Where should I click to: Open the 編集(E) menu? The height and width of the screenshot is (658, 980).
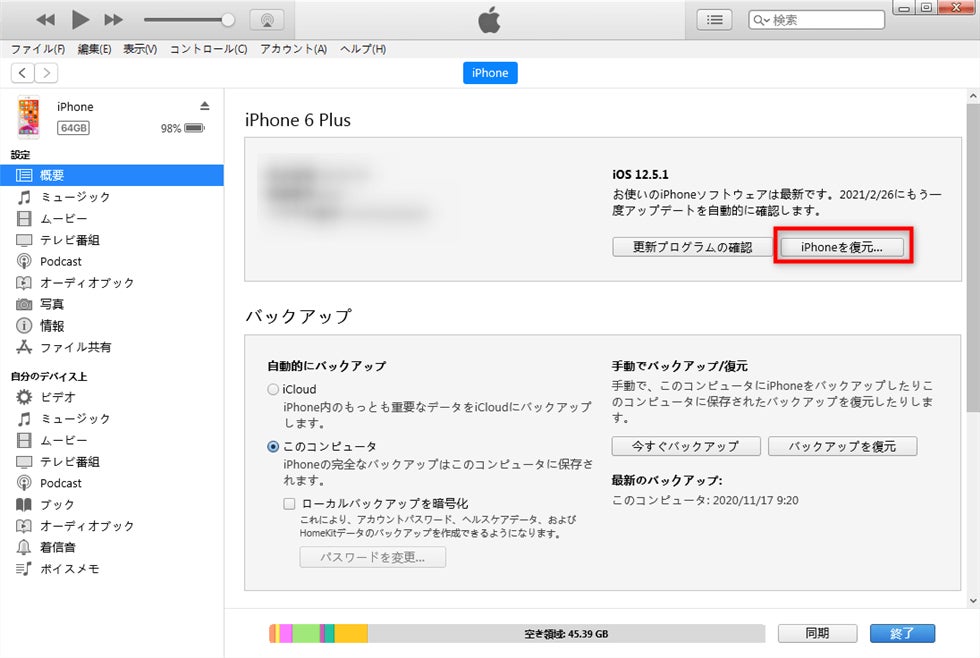[94, 49]
